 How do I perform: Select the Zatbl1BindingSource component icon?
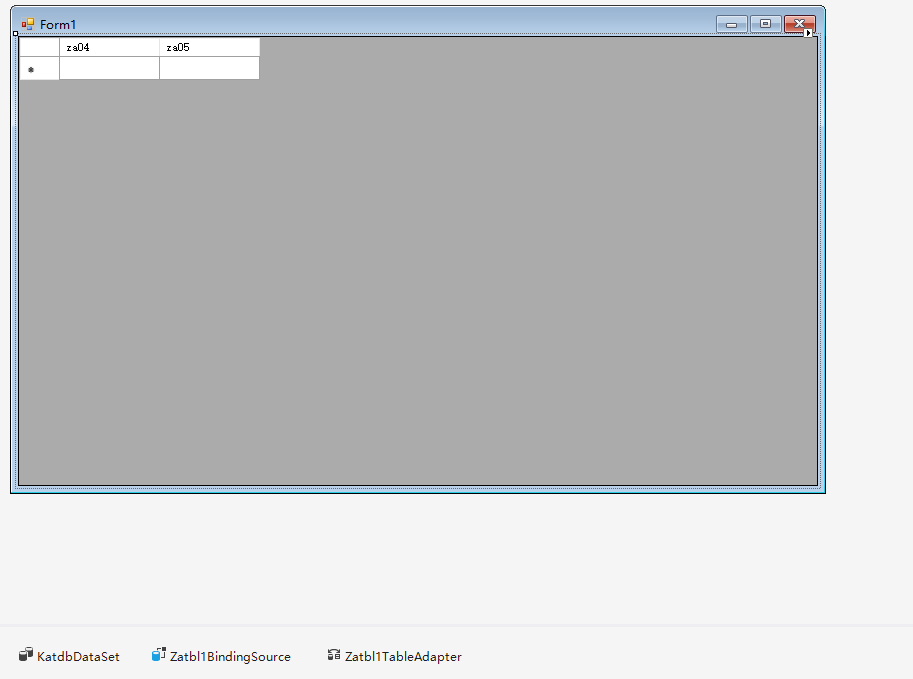tap(158, 655)
